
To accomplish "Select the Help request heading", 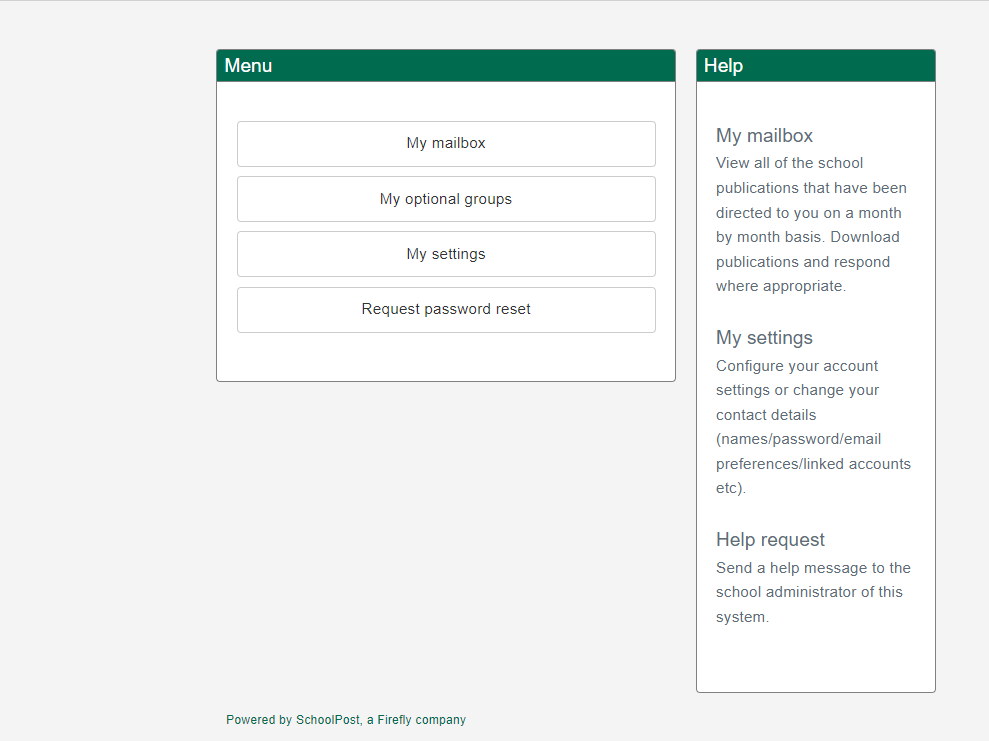I will point(770,540).
